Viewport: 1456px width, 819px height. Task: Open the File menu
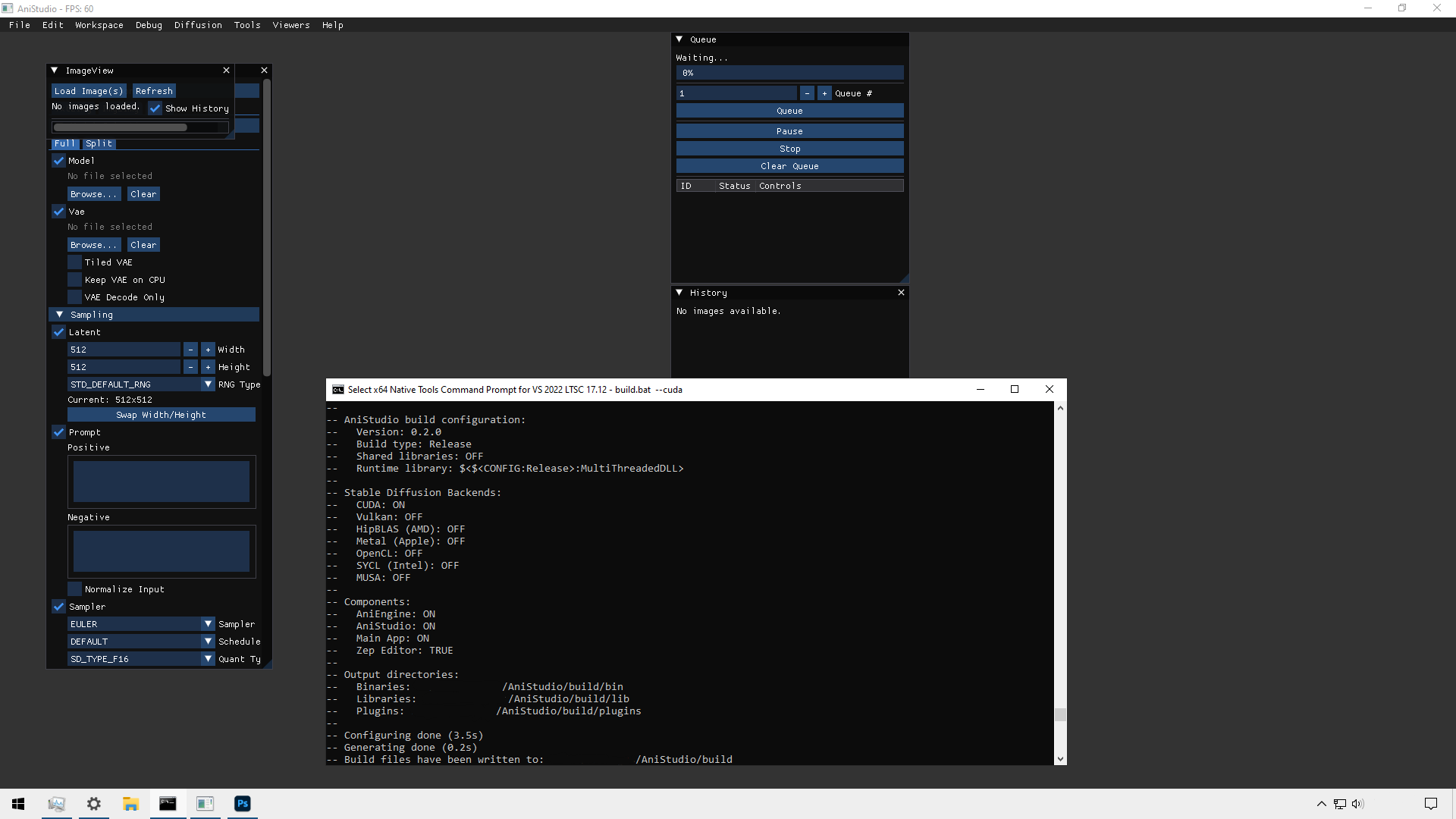(20, 25)
